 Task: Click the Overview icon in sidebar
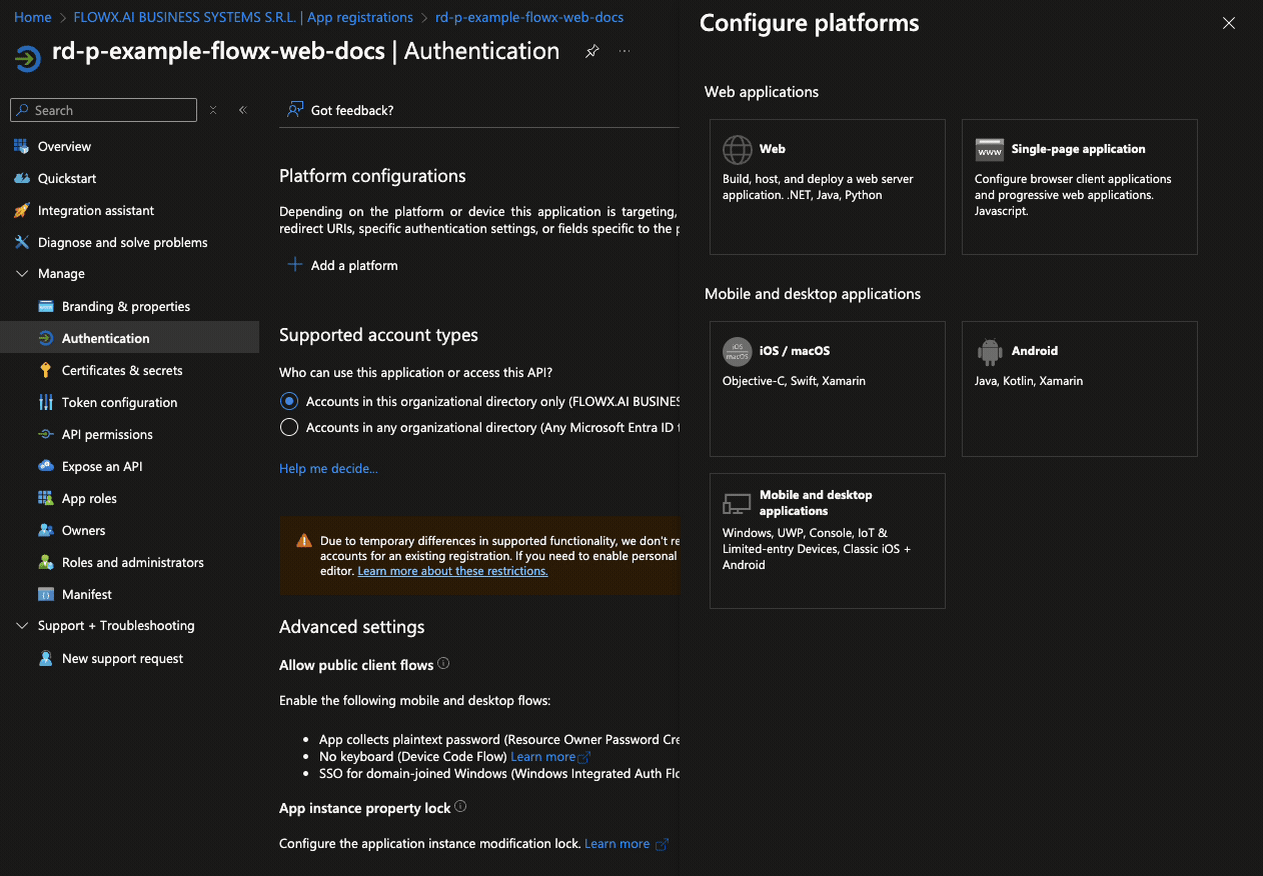[21, 147]
